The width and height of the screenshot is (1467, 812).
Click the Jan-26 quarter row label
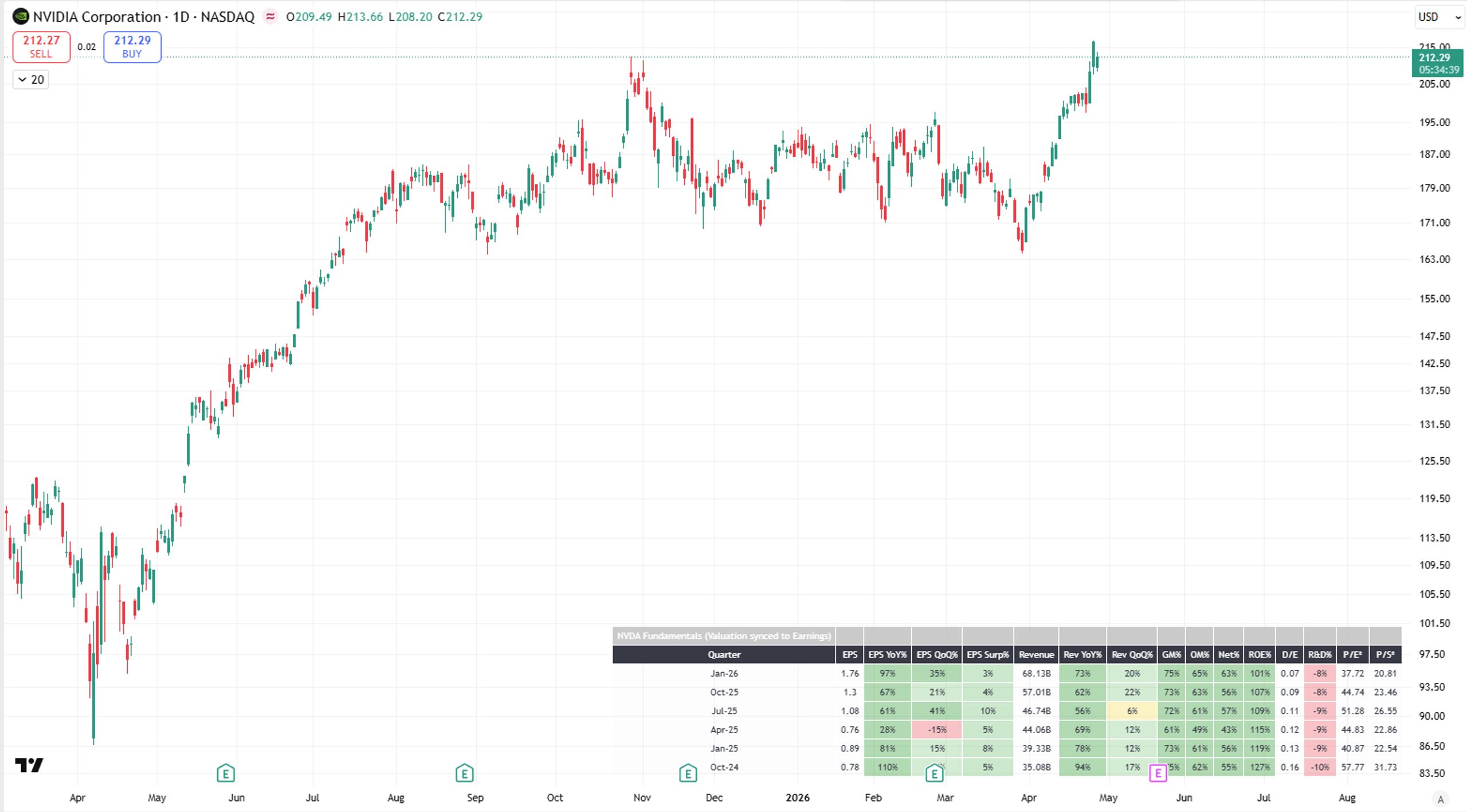click(724, 673)
